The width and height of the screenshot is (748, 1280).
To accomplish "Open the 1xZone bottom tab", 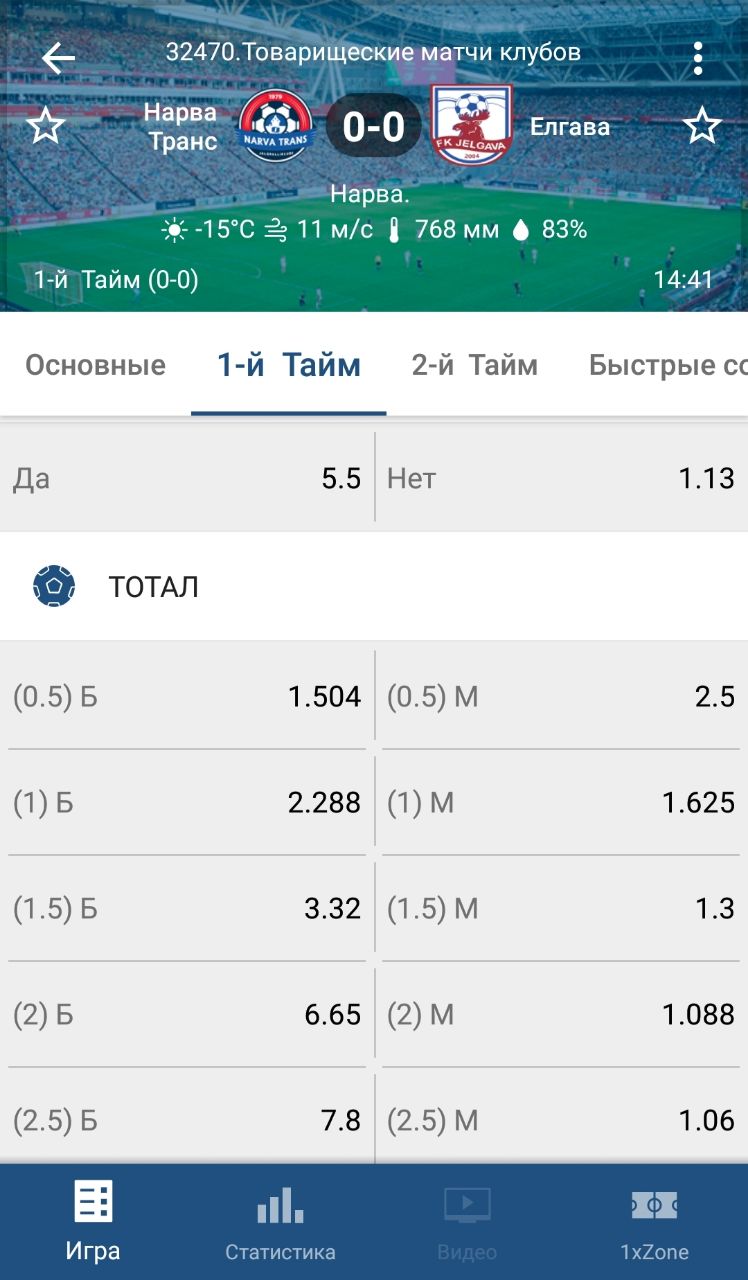I will click(654, 1220).
